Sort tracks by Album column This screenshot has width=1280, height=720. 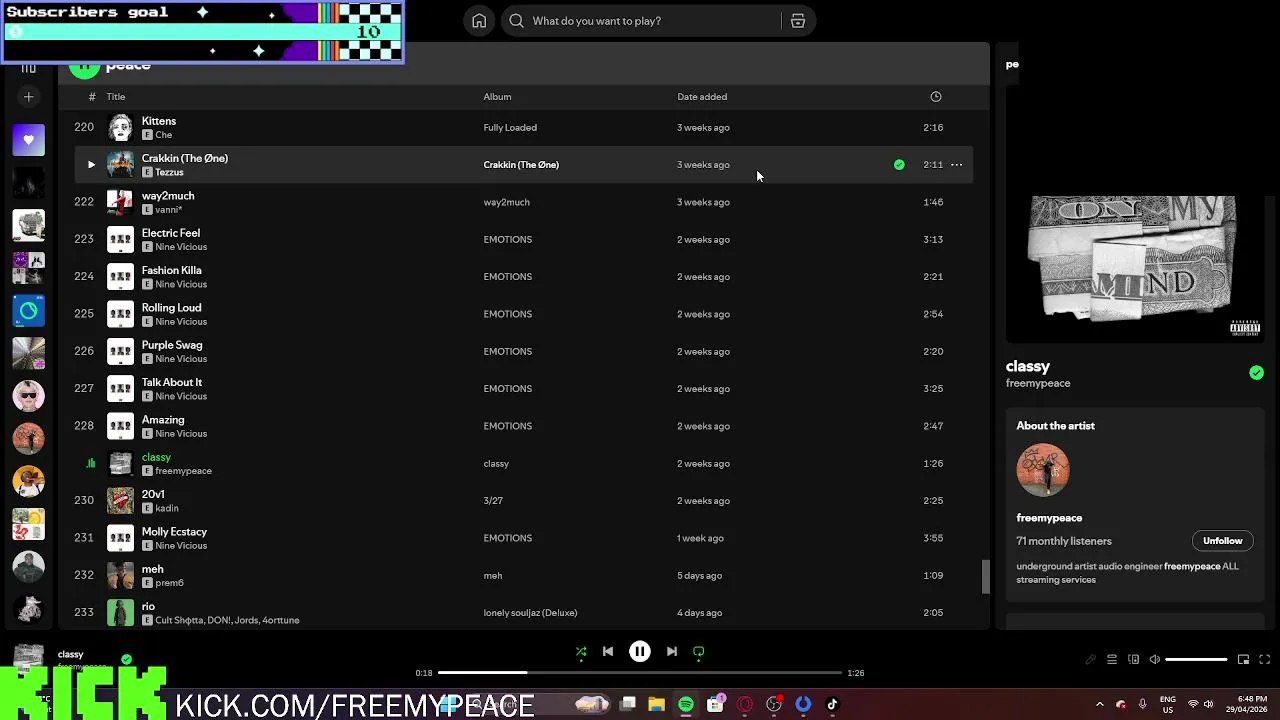(497, 97)
